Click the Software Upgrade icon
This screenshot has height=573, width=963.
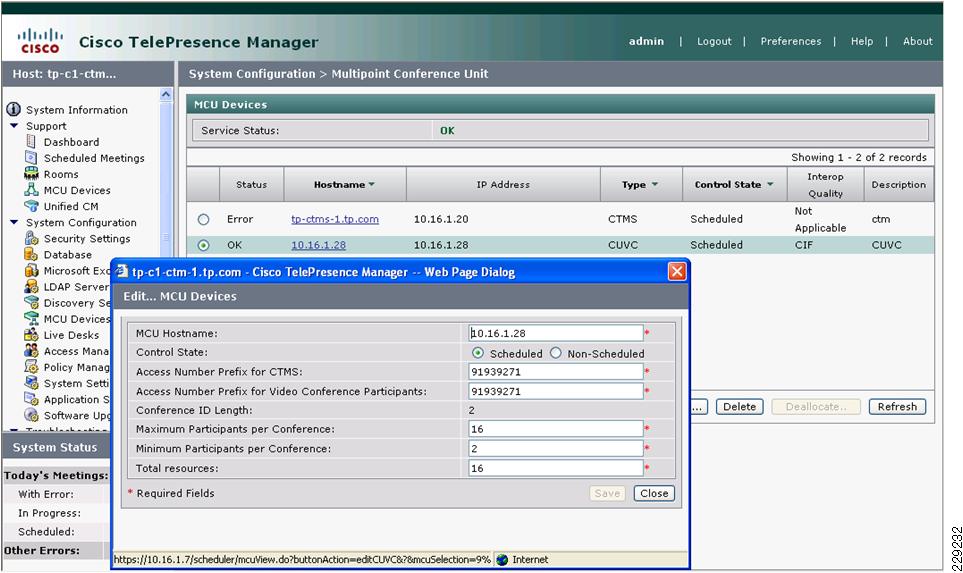[31, 415]
